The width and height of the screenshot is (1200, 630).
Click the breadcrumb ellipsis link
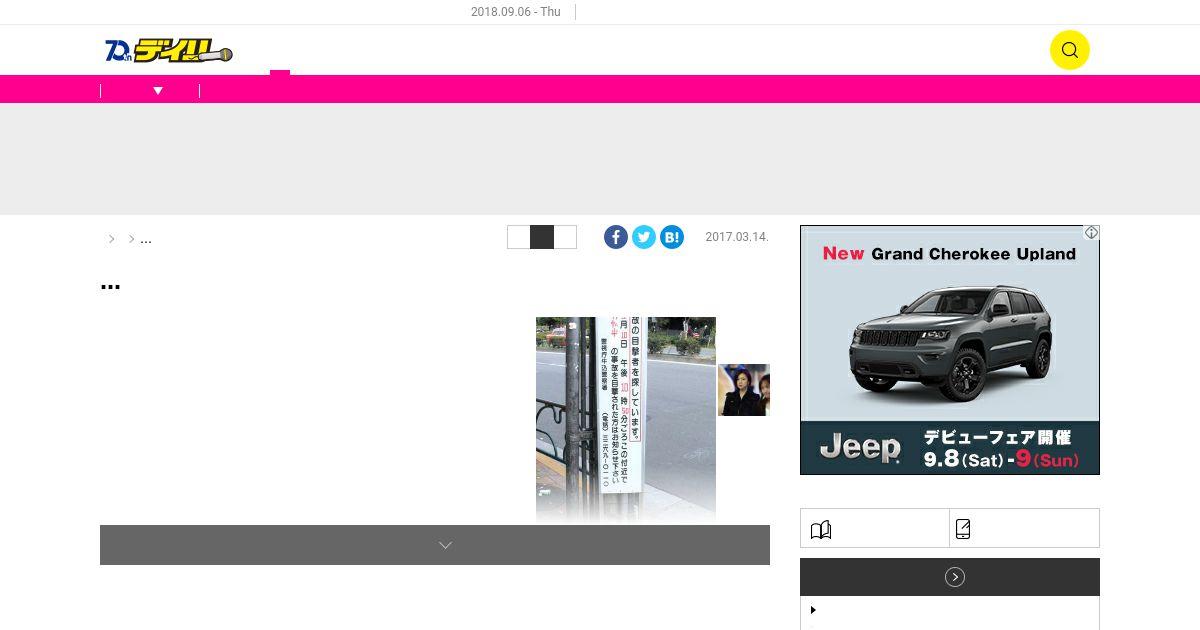[x=146, y=239]
